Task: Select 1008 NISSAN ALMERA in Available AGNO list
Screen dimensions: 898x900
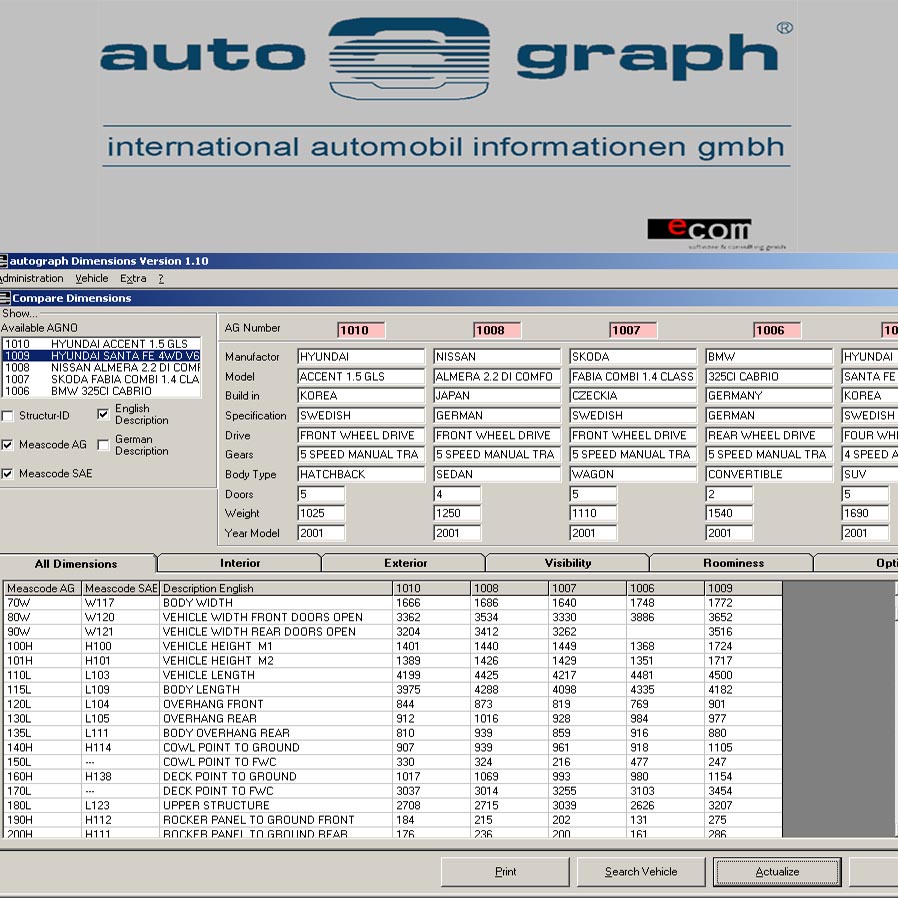Action: pos(102,367)
